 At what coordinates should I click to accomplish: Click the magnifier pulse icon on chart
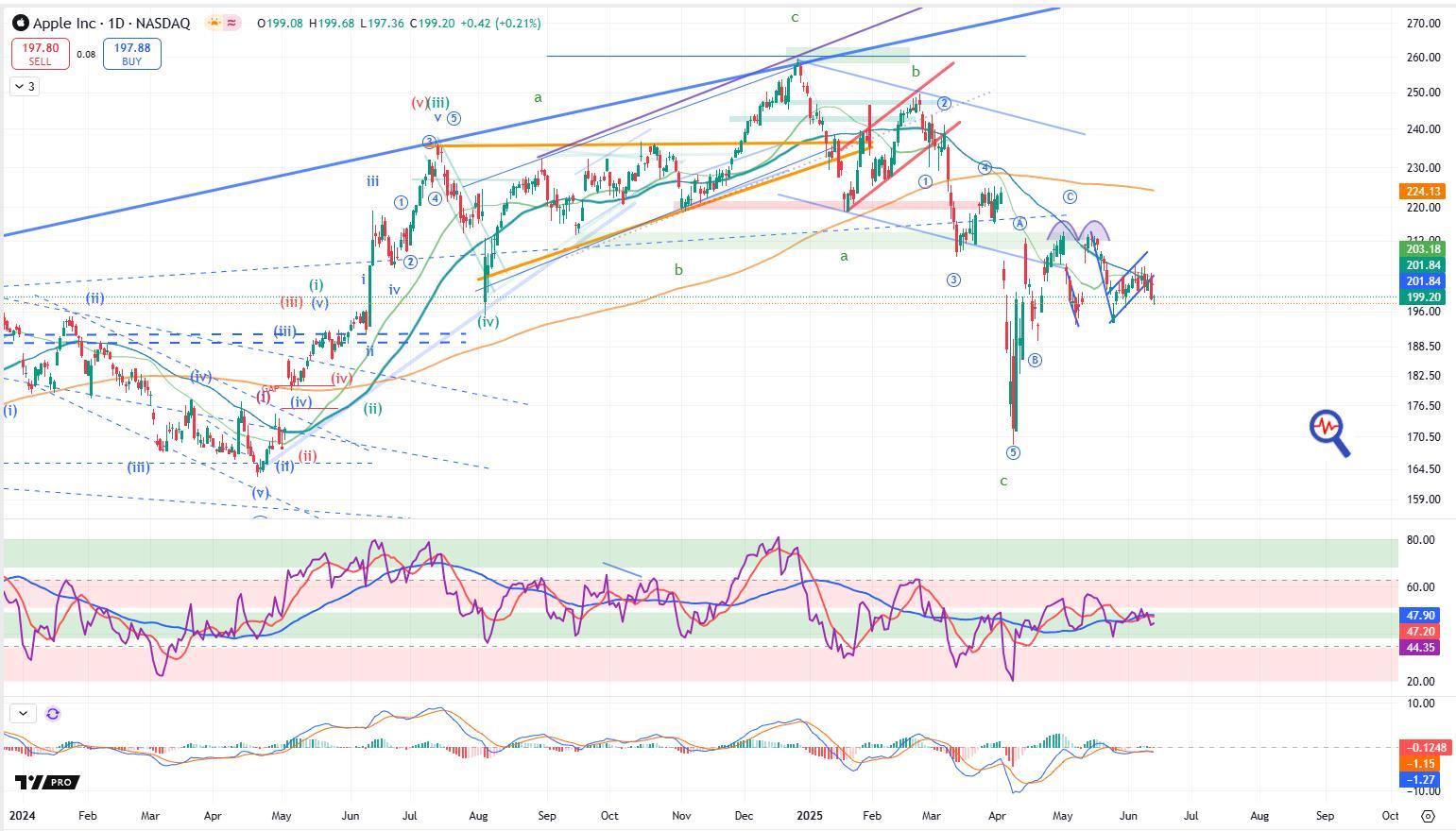(x=1329, y=432)
